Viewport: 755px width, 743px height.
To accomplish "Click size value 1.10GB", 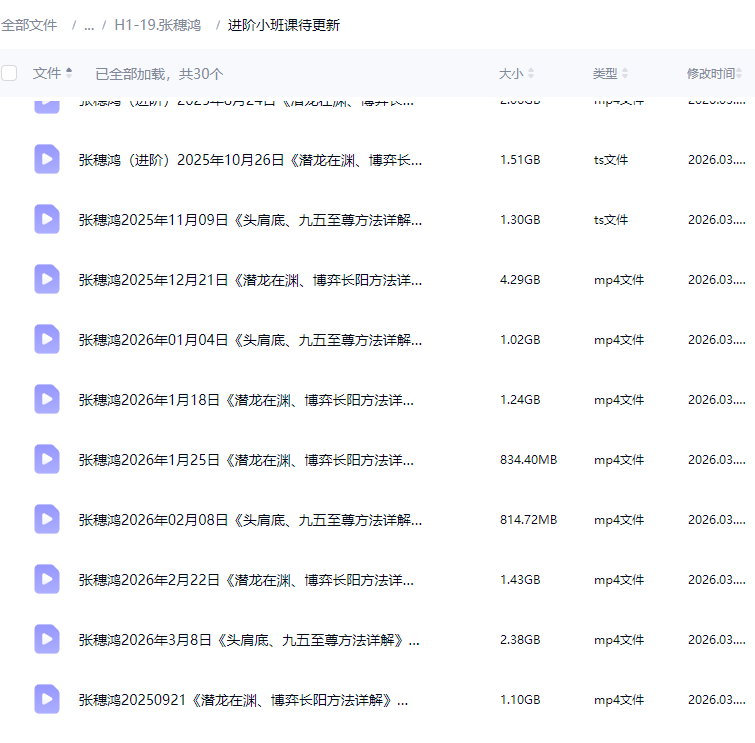I will click(x=520, y=700).
